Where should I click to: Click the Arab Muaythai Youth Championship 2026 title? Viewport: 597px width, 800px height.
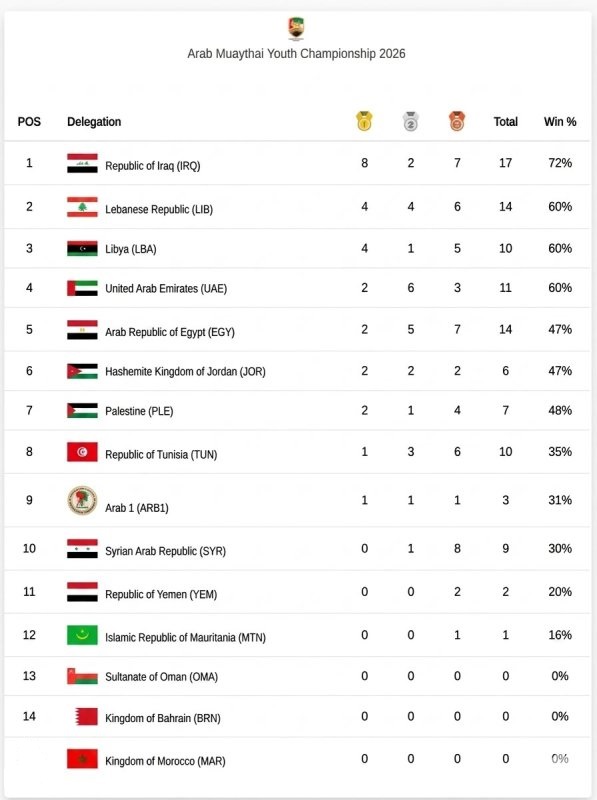296,54
